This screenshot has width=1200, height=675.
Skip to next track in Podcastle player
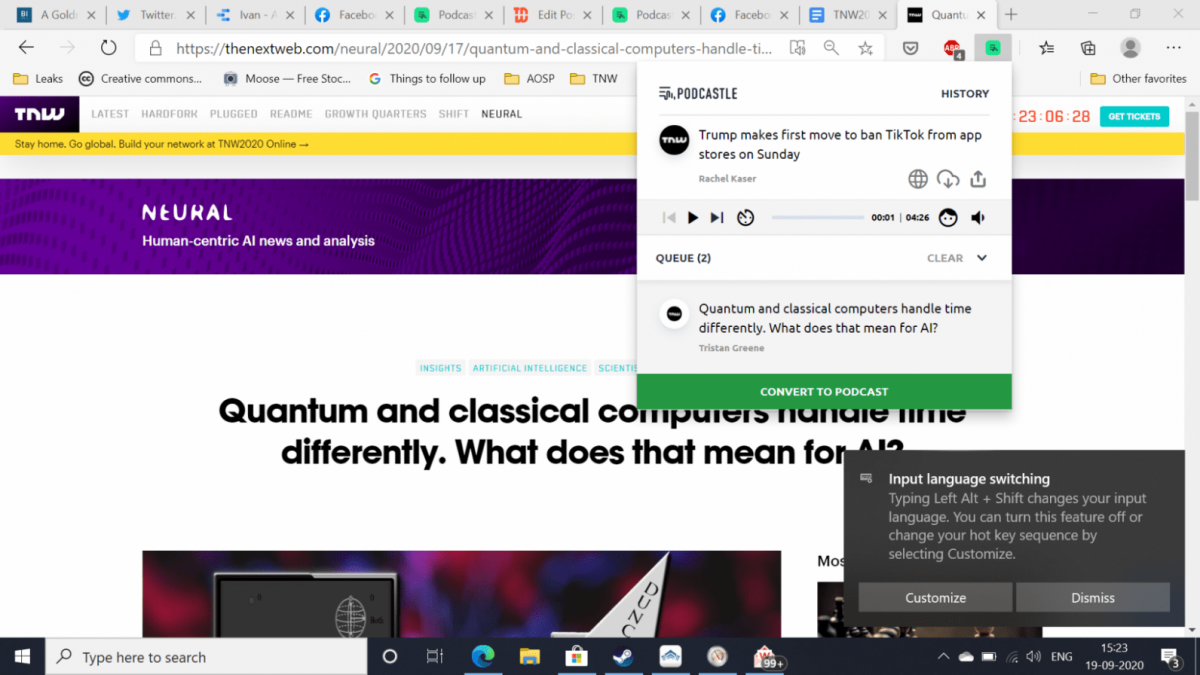click(x=717, y=217)
